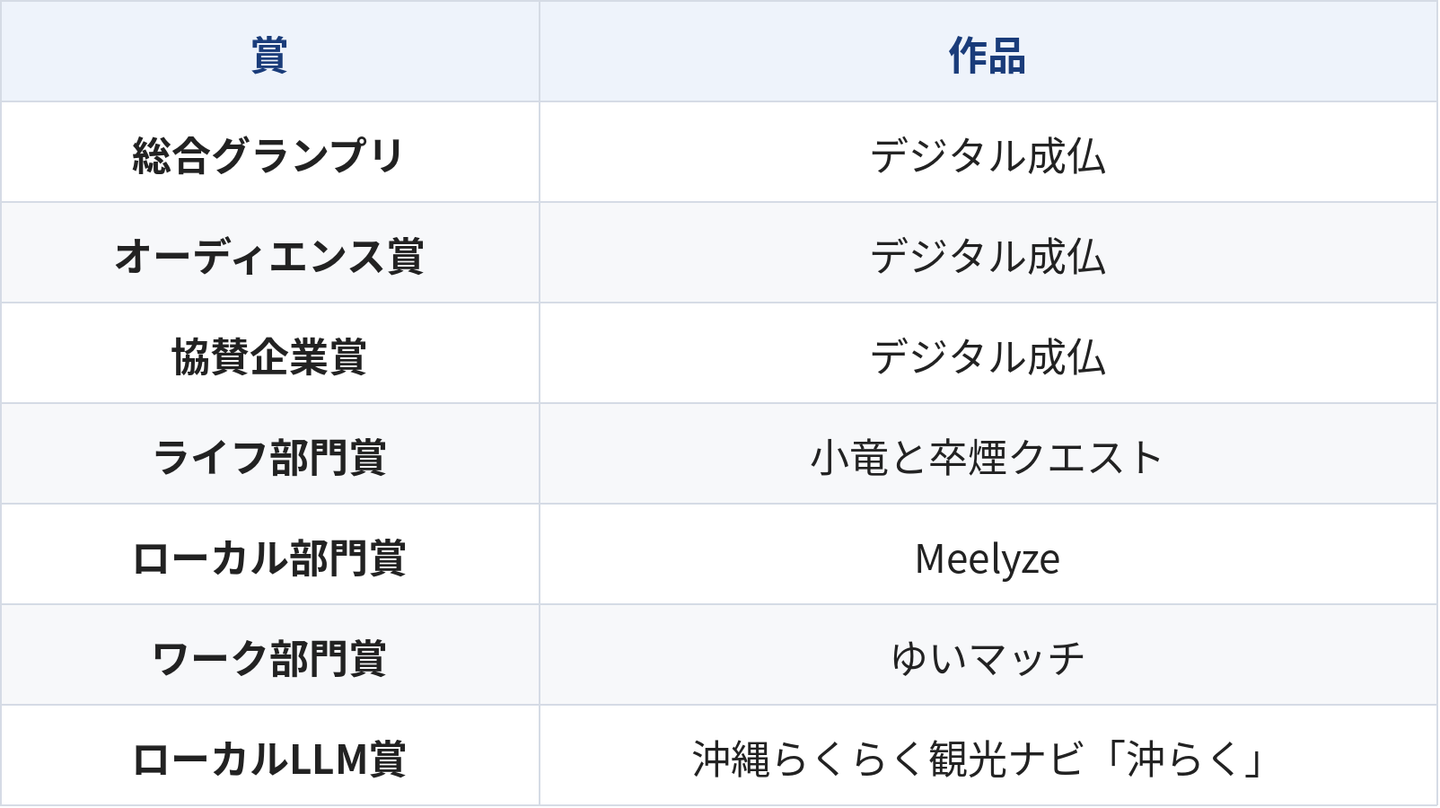Select the ローカルLLM賞 cell

(270, 756)
